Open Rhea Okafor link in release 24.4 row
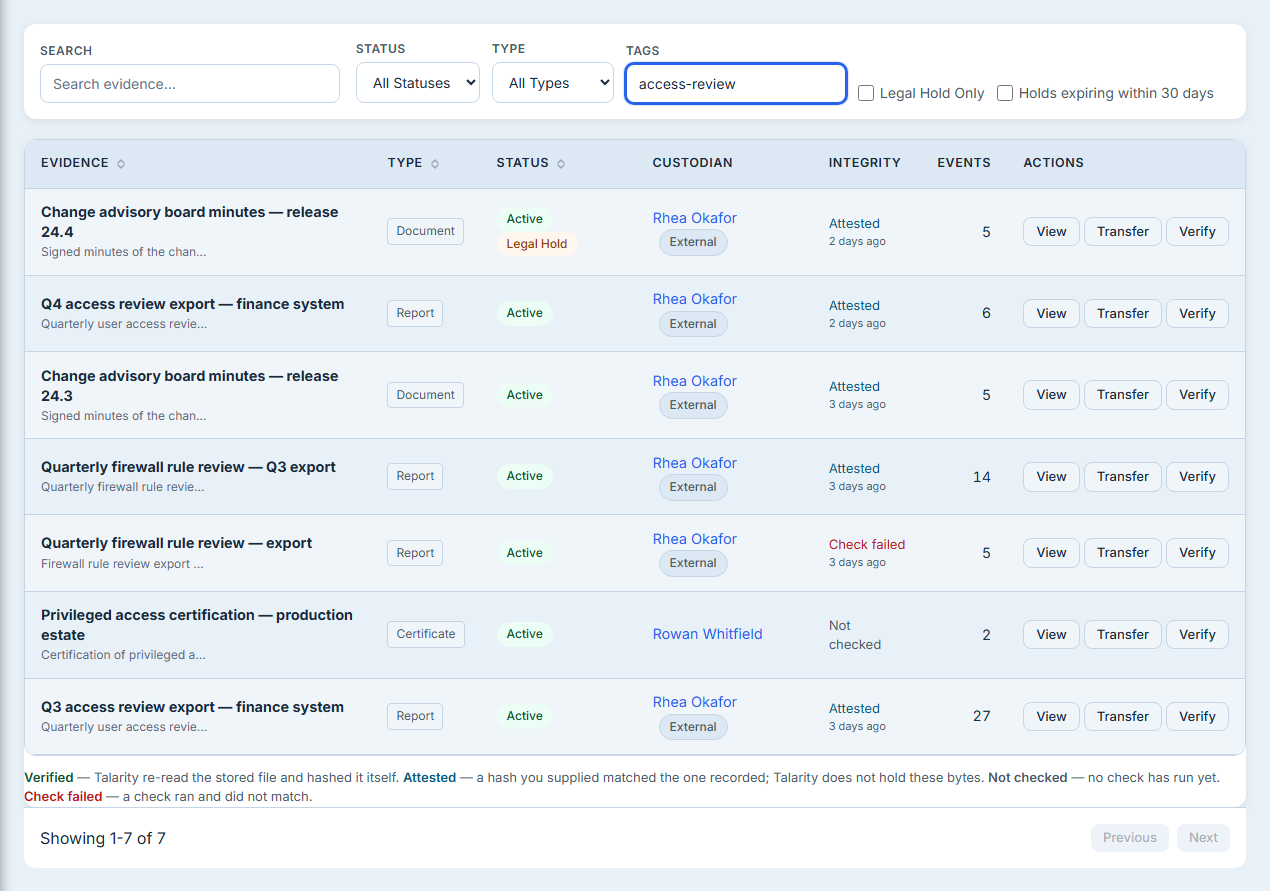 coord(694,218)
